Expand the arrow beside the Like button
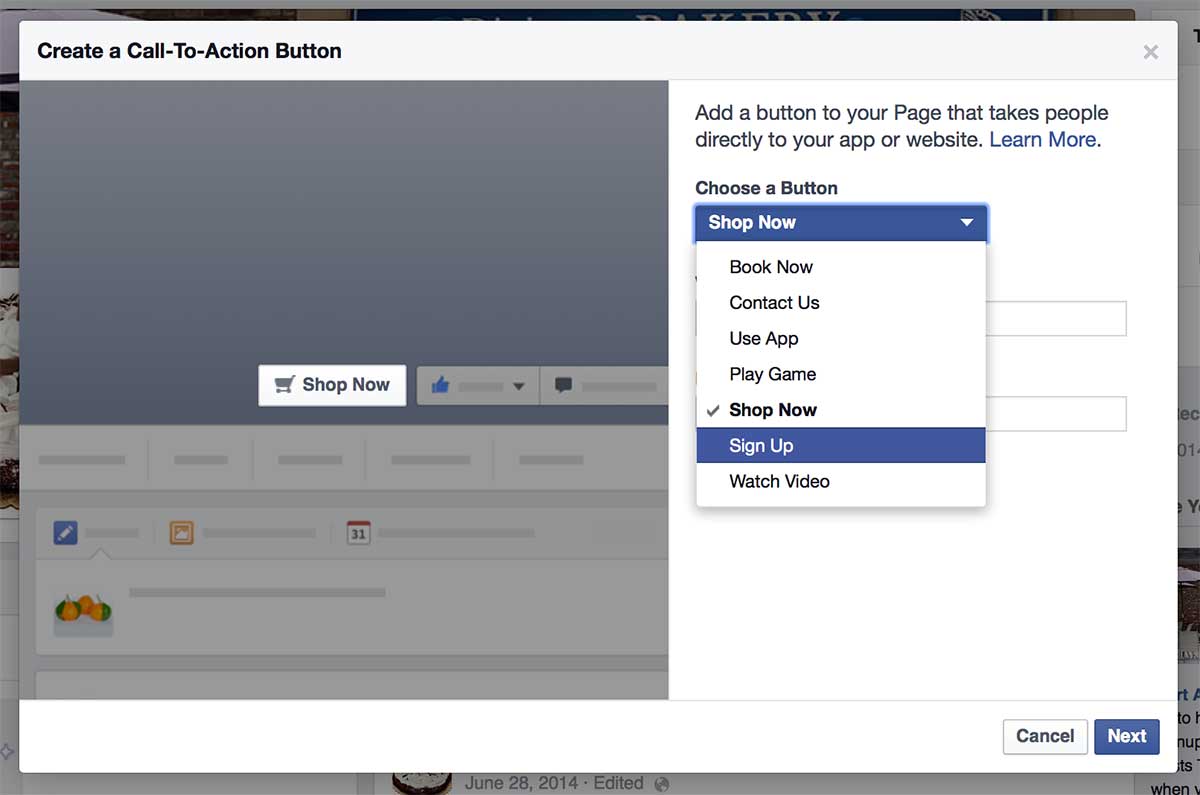The height and width of the screenshot is (795, 1200). point(518,387)
